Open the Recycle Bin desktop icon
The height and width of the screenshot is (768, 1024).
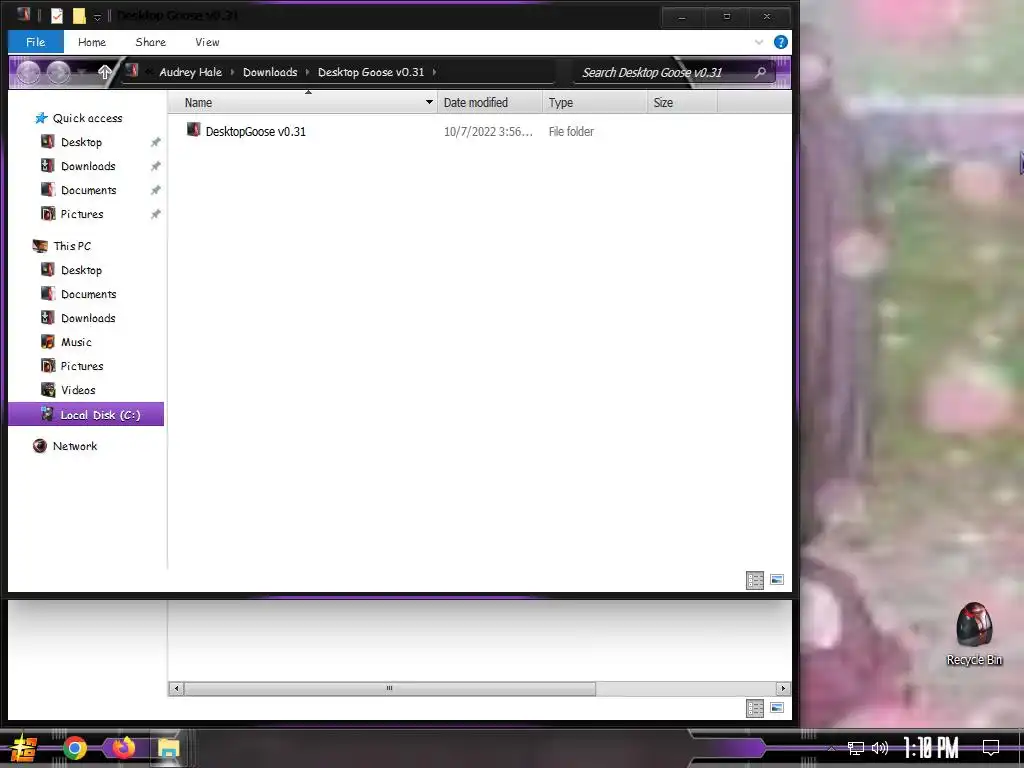coord(974,633)
